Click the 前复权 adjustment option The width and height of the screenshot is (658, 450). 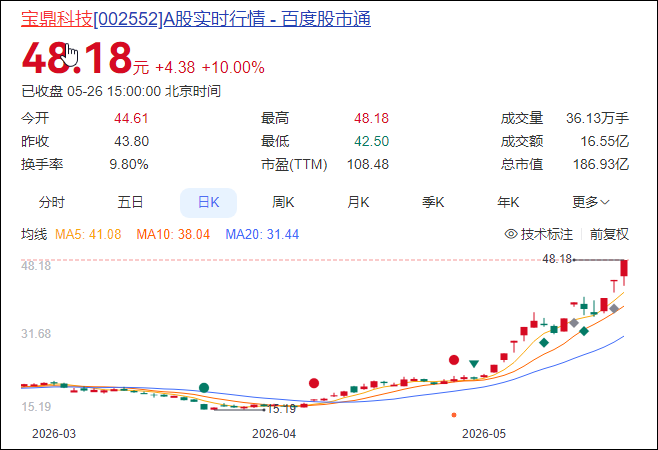tap(609, 234)
